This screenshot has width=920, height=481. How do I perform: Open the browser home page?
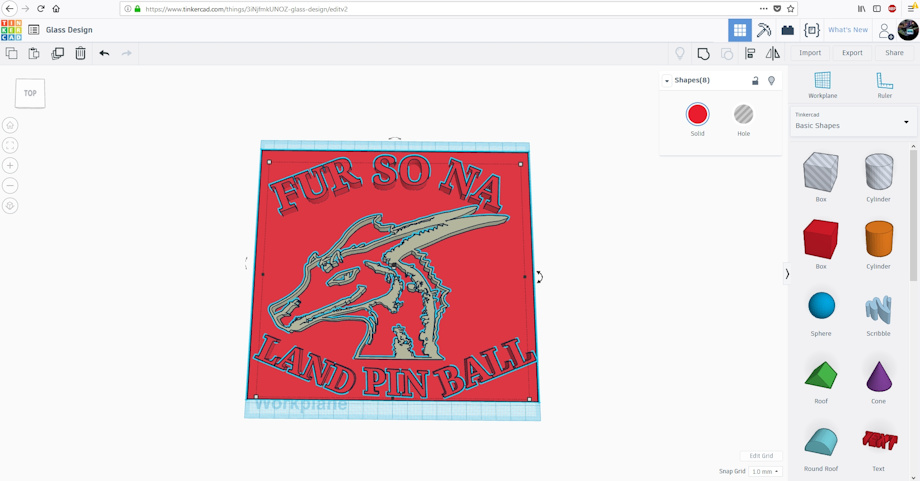point(56,9)
